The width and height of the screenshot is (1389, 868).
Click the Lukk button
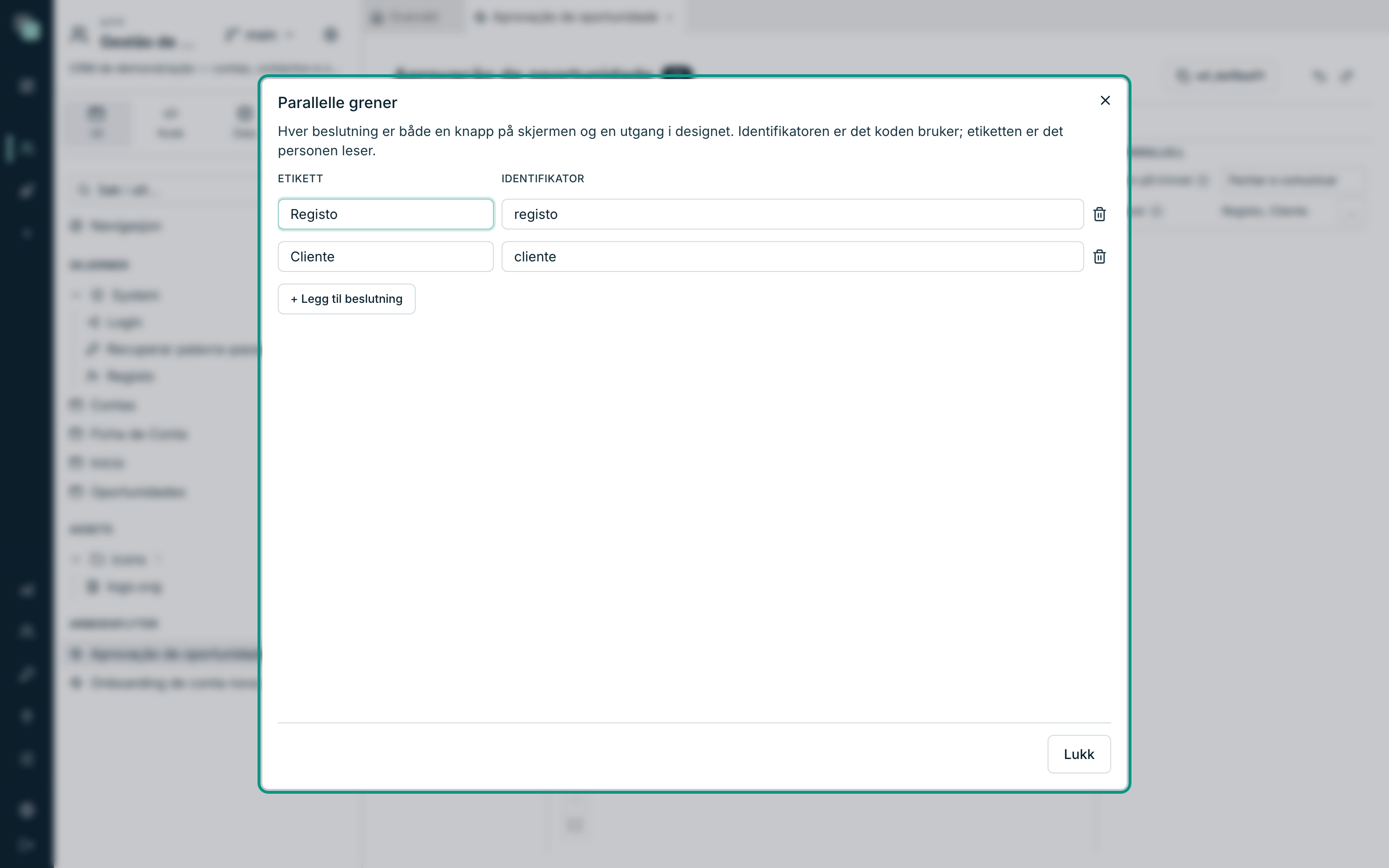pyautogui.click(x=1078, y=754)
